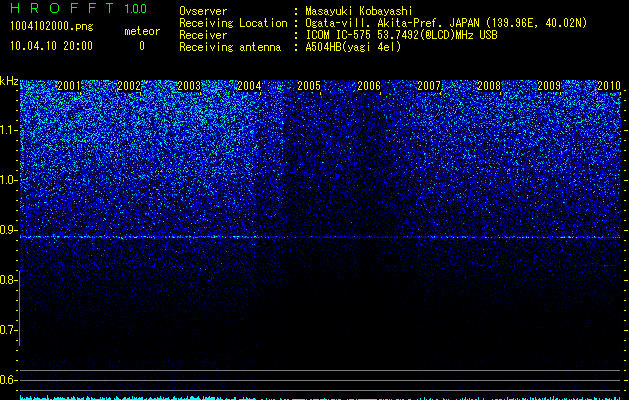Image resolution: width=629 pixels, height=400 pixels.
Task: Click the 0.9 kHz axis label
Action: tap(7, 230)
